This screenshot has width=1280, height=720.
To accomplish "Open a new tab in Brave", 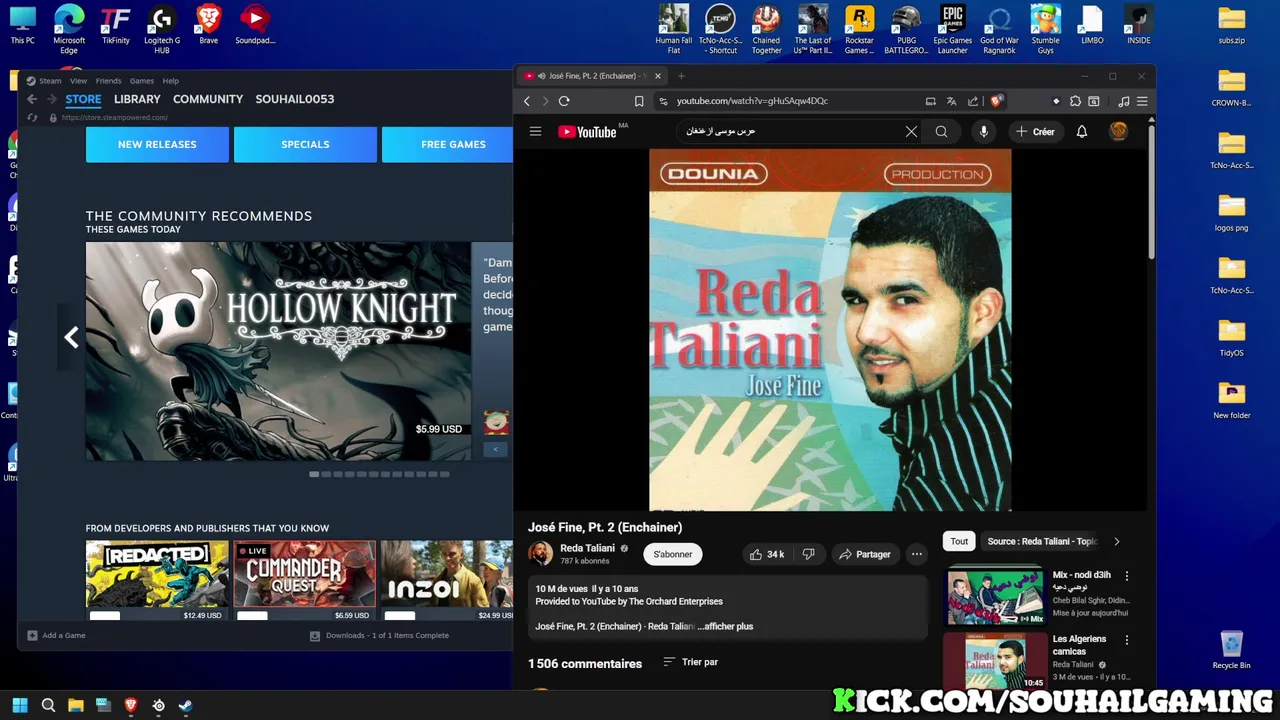I will [681, 76].
